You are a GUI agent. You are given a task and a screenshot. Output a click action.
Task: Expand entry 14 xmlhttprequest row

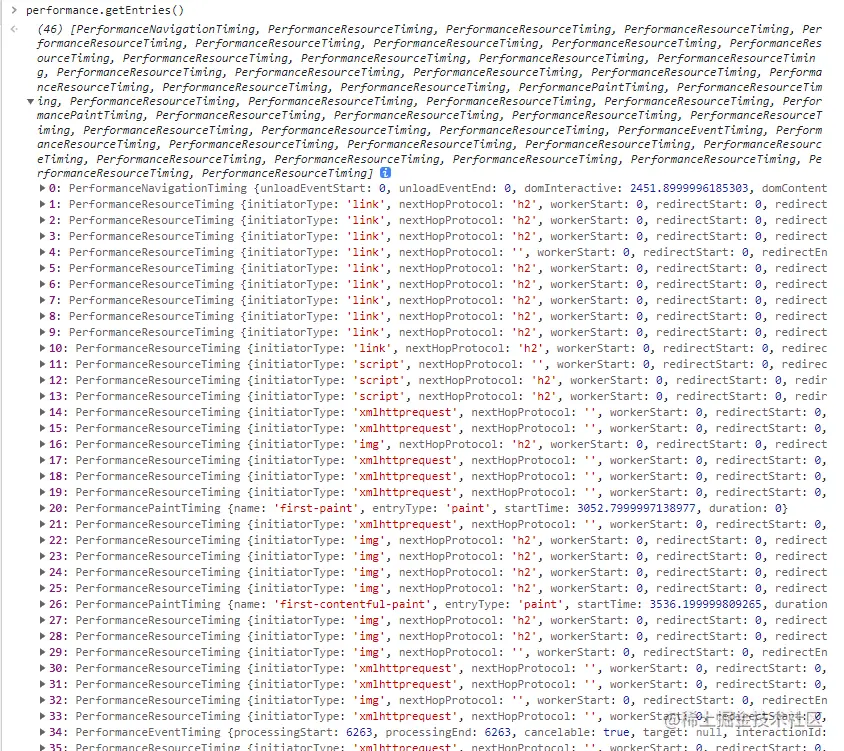pyautogui.click(x=42, y=412)
